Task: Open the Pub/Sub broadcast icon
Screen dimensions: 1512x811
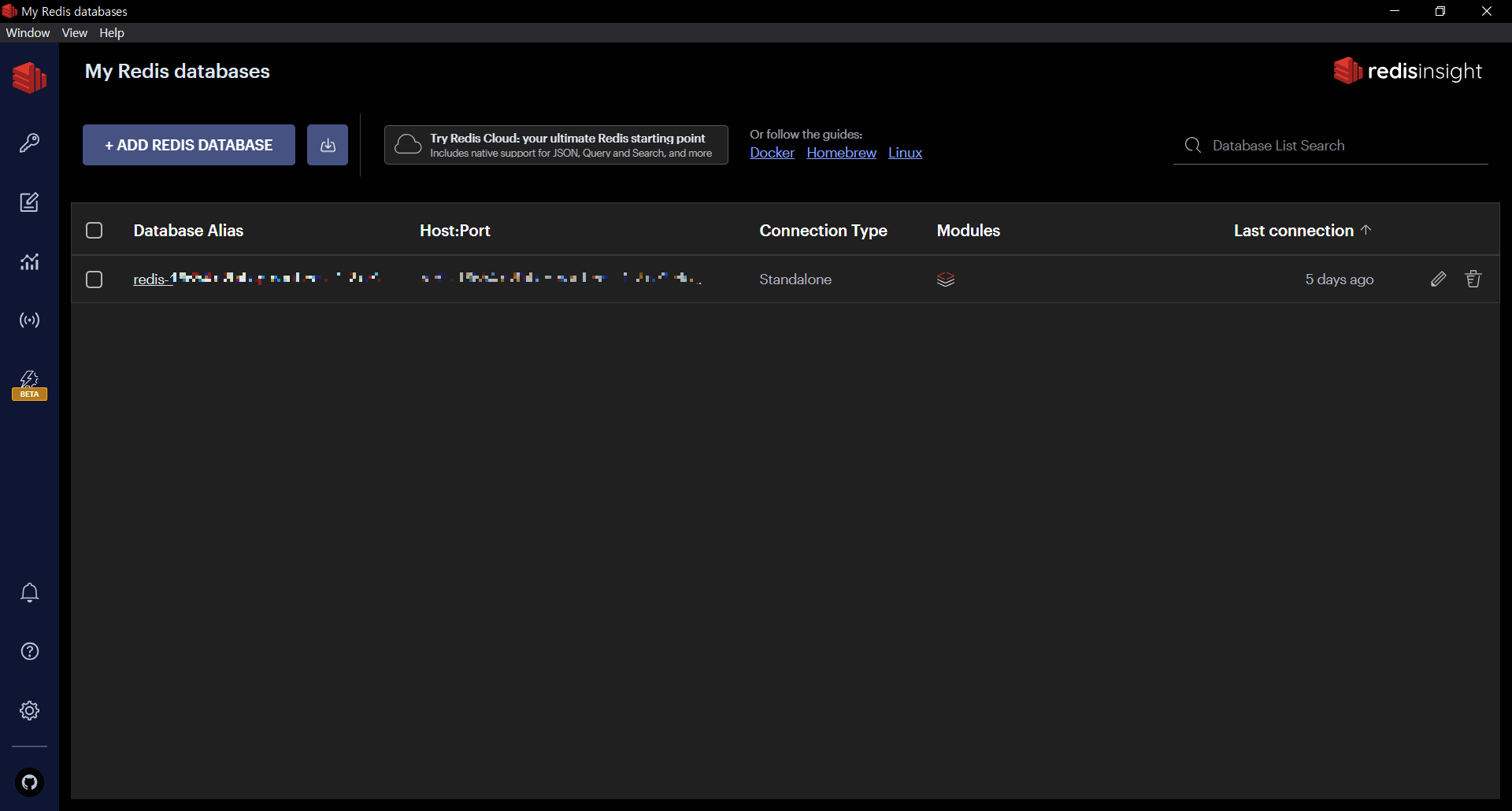Action: pos(29,320)
